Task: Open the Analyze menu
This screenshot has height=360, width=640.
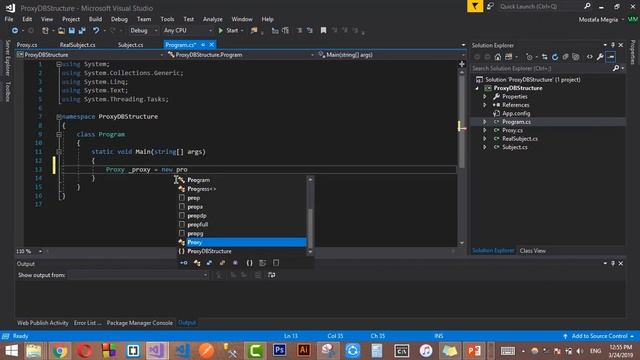Action: coord(213,19)
